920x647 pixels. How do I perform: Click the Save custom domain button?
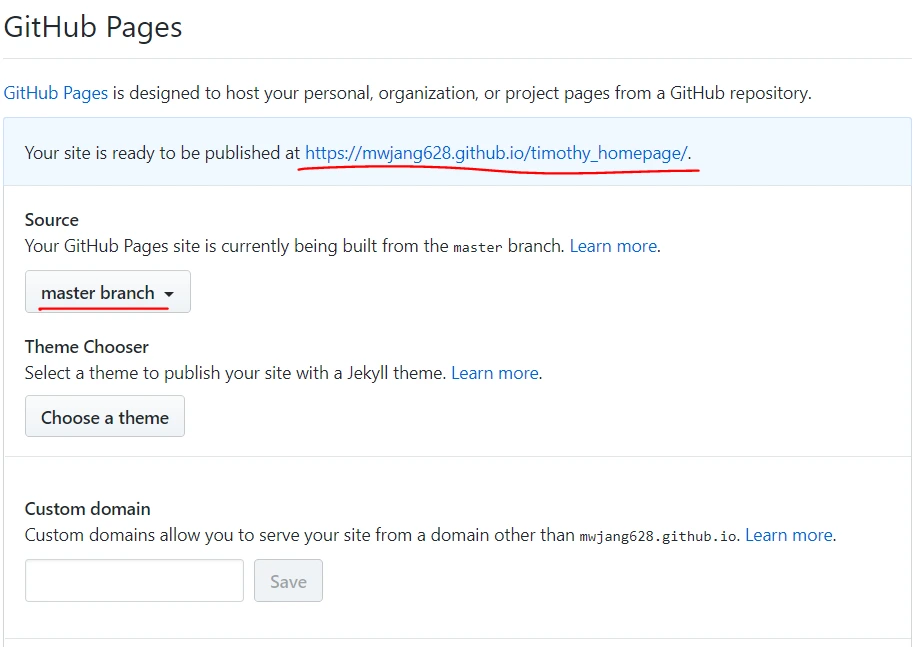click(x=288, y=581)
